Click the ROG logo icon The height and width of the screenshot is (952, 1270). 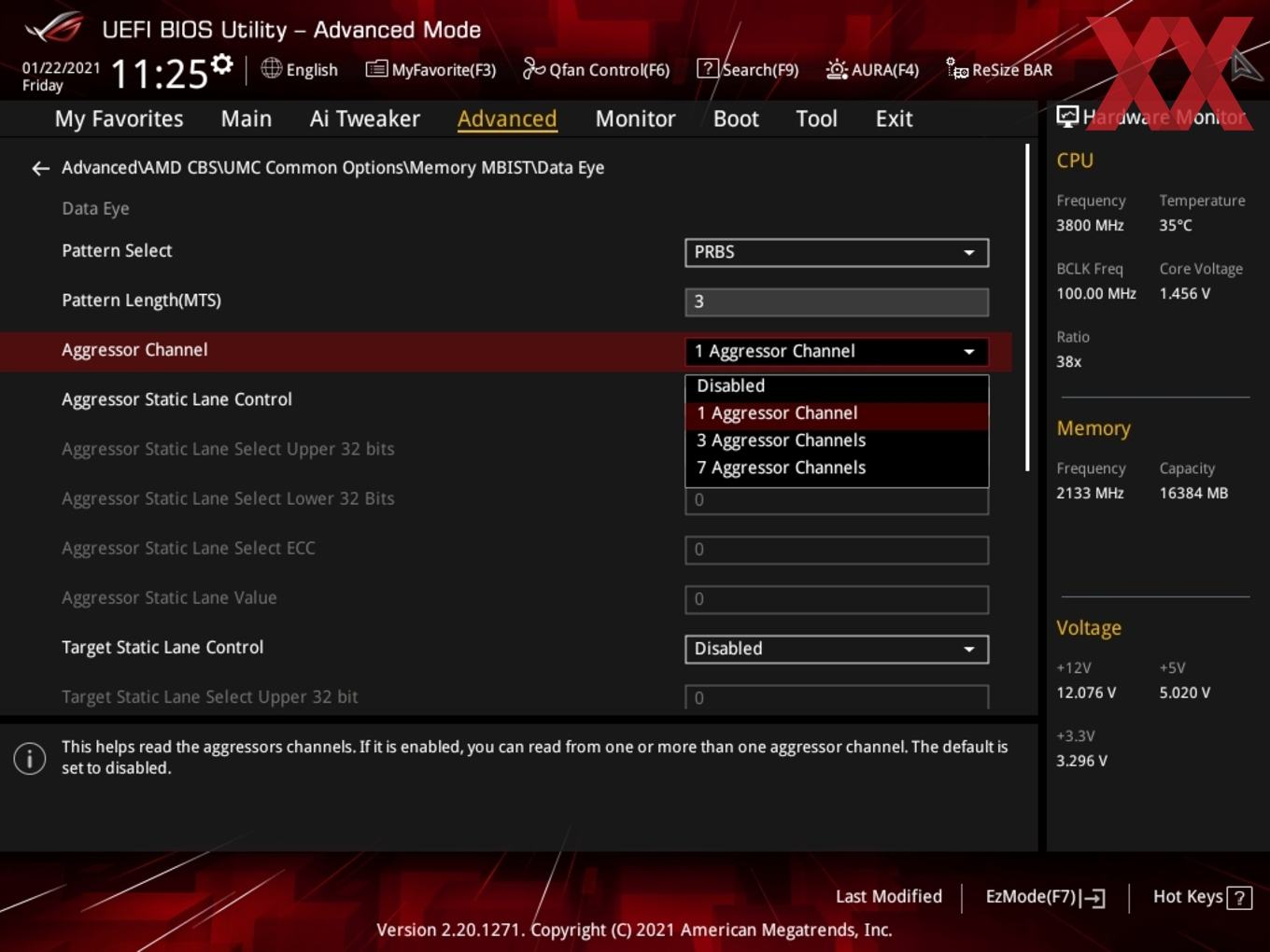coord(54,27)
